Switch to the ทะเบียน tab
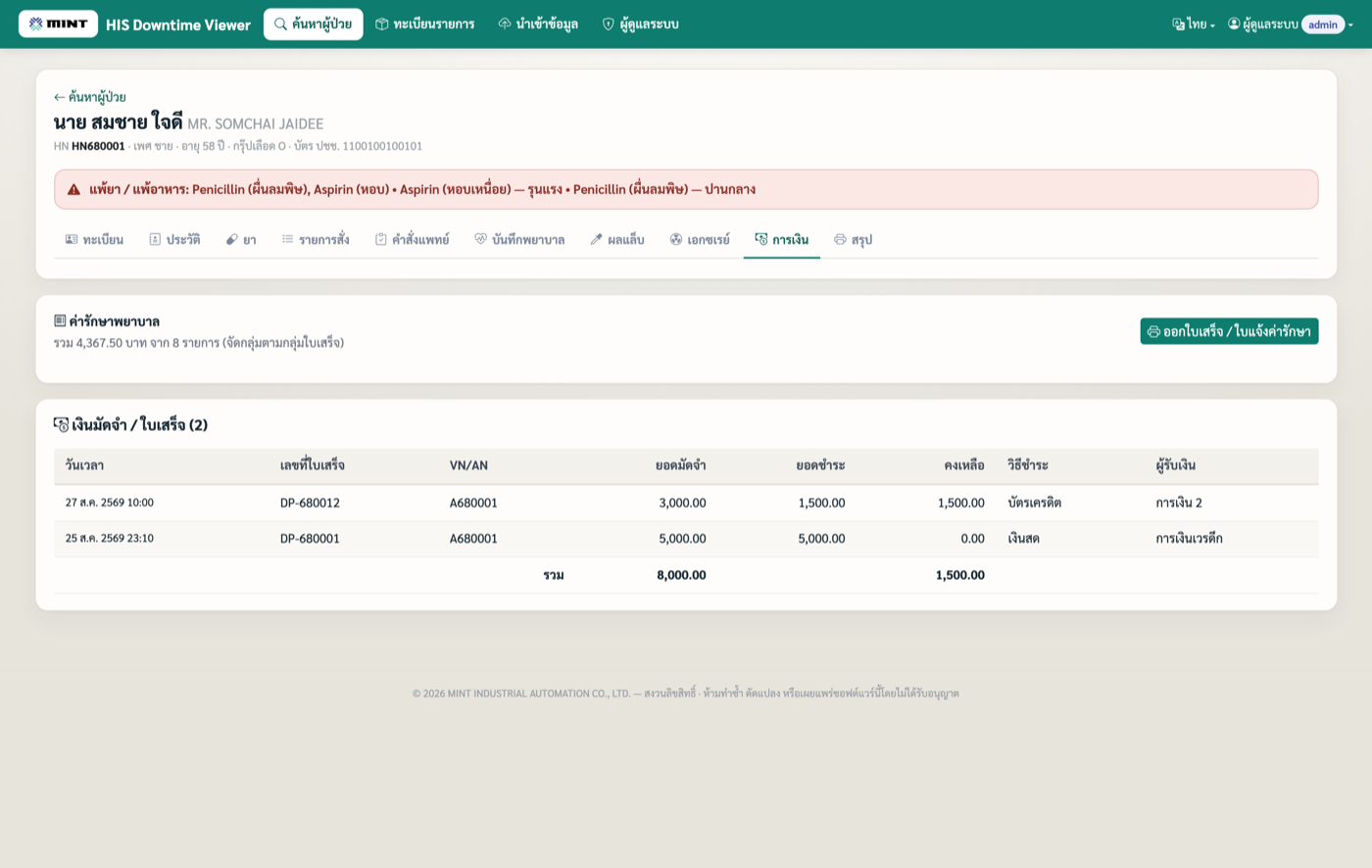The image size is (1372, 868). [94, 239]
